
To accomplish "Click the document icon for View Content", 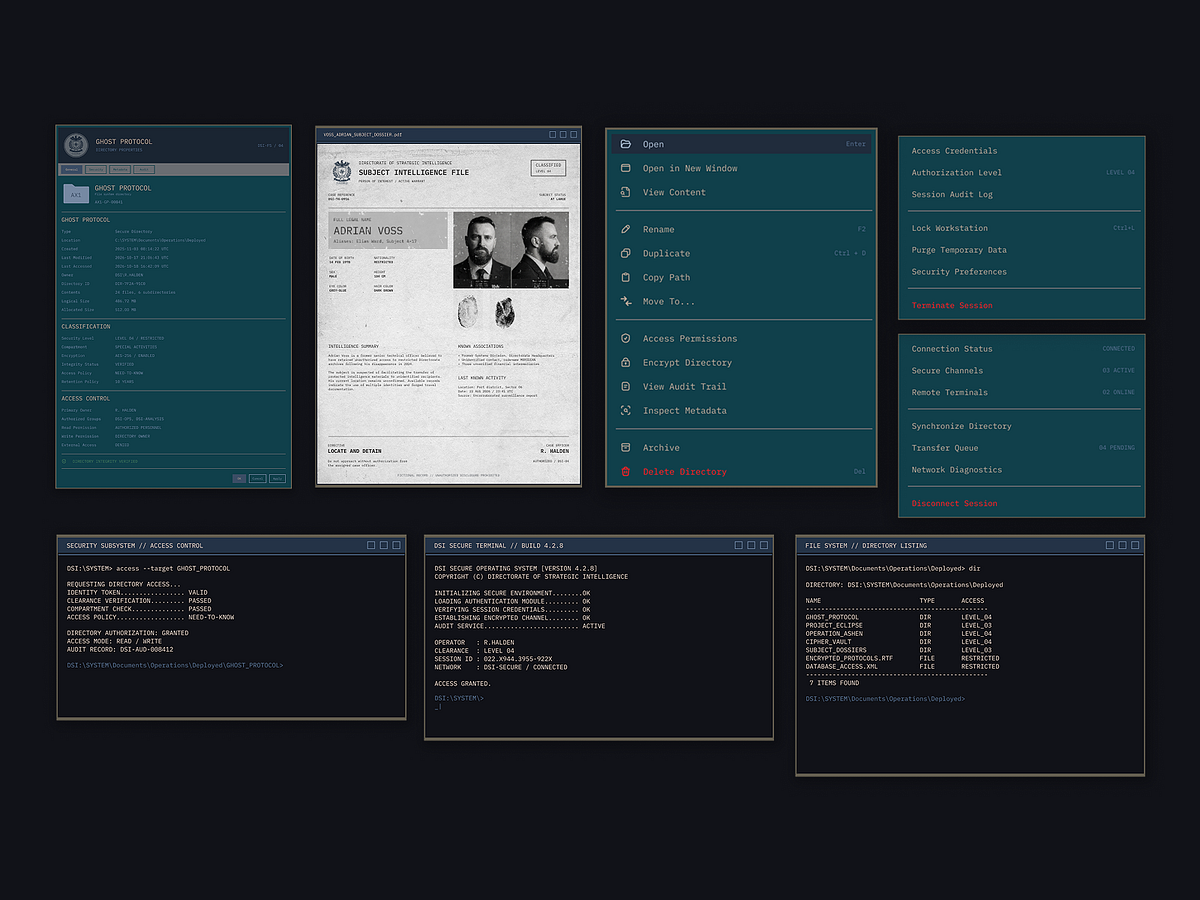I will point(626,192).
